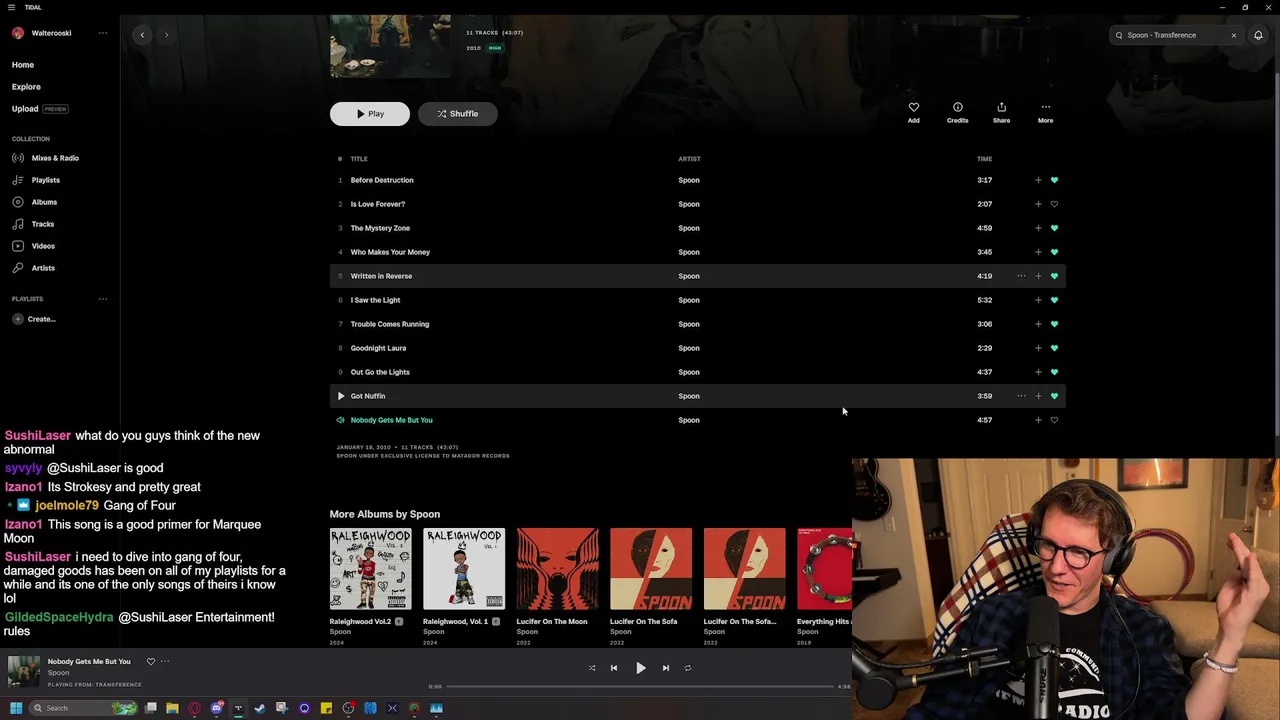Open Playlists in the collection
Viewport: 1280px width, 720px height.
36,180
